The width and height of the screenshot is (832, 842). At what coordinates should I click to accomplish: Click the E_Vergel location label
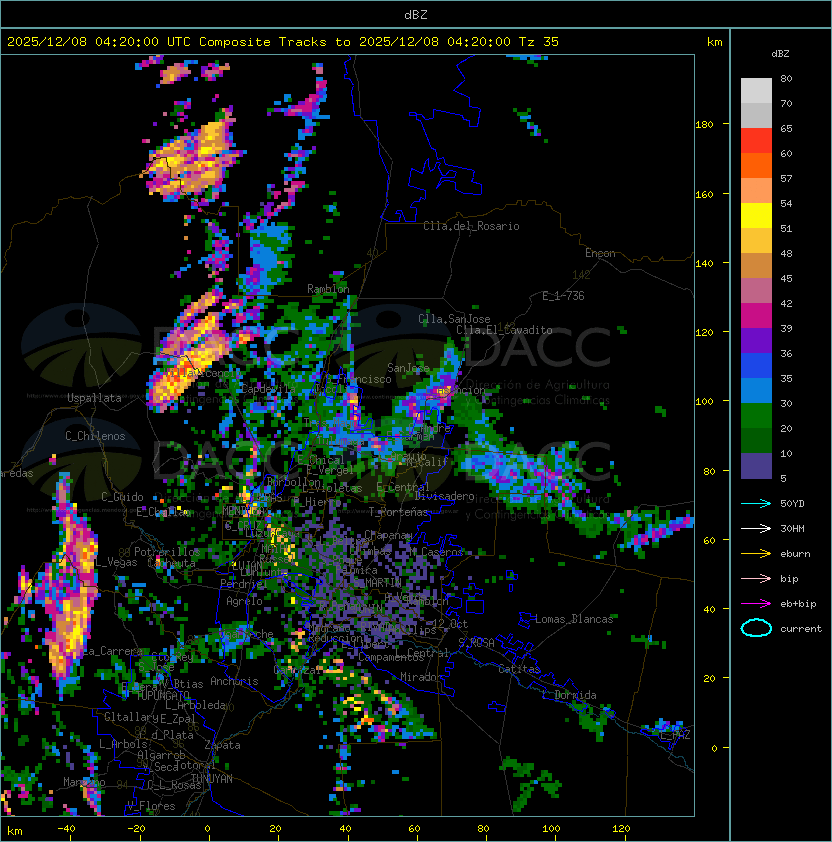330,470
